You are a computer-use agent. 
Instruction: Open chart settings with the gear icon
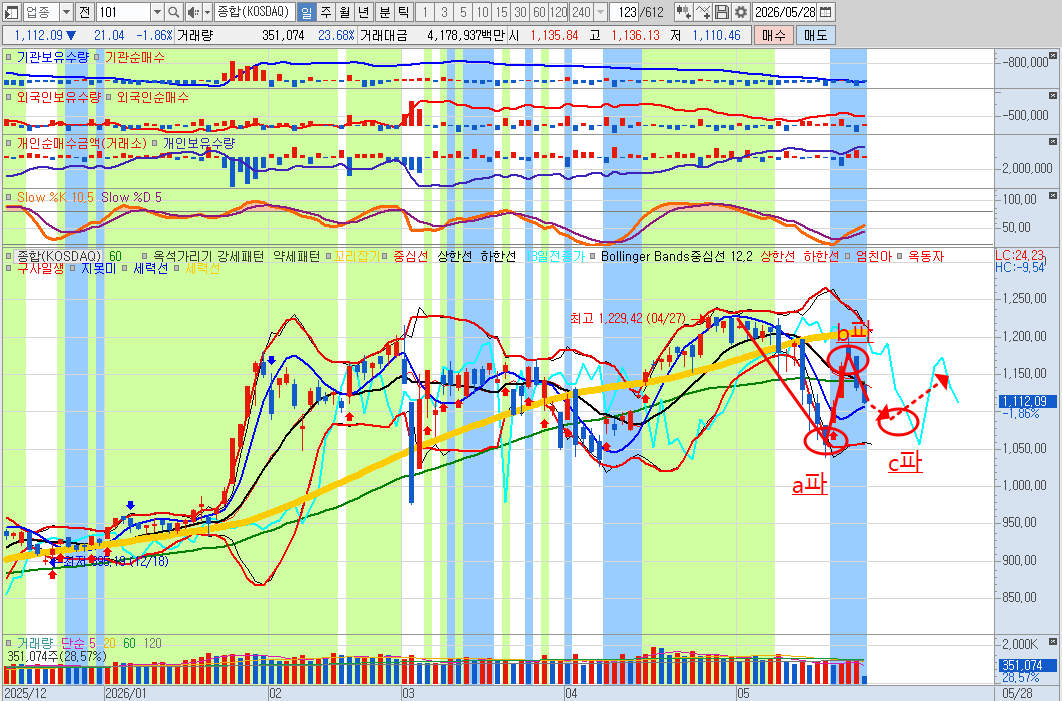741,12
